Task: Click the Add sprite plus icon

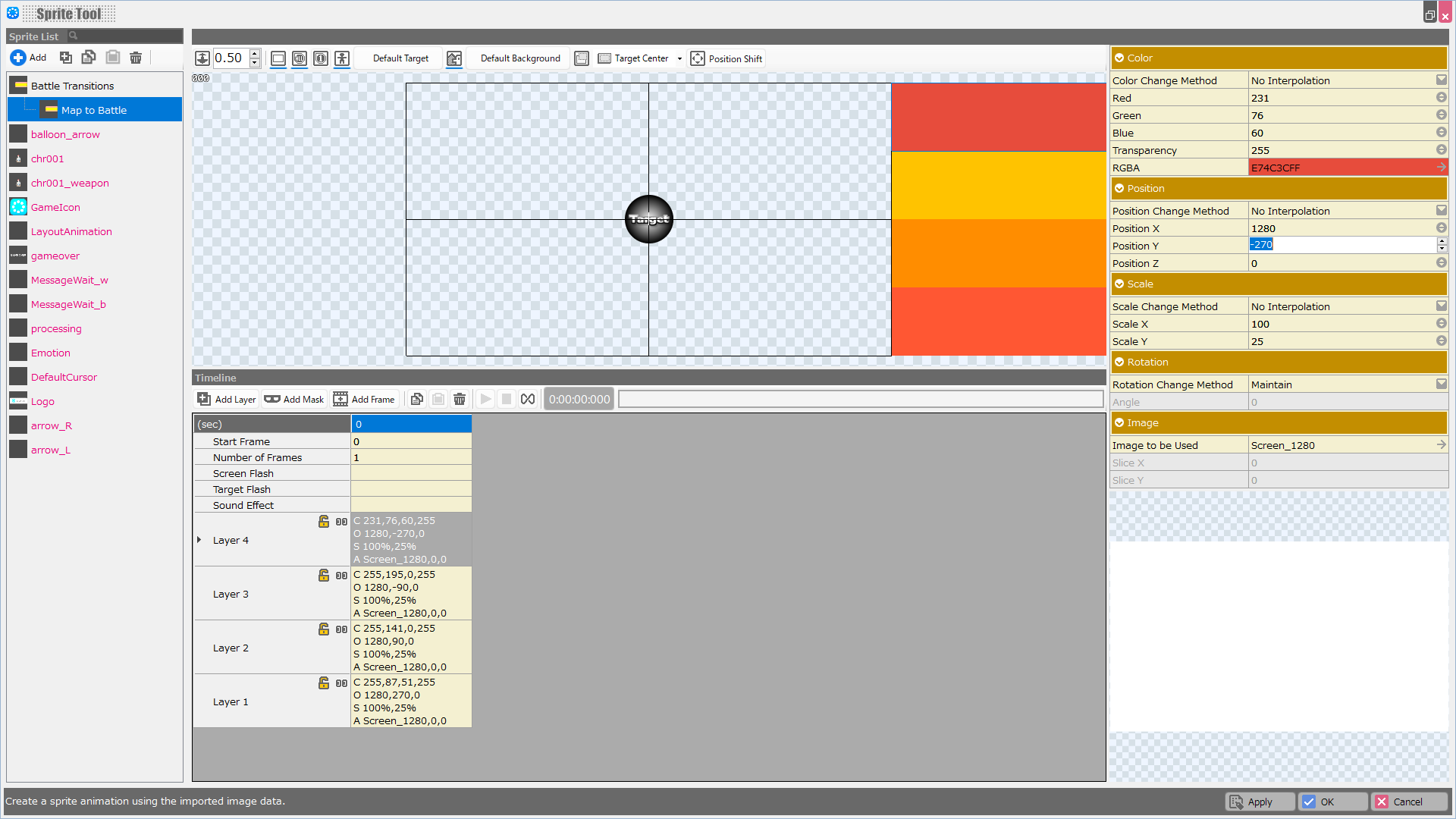Action: point(18,58)
